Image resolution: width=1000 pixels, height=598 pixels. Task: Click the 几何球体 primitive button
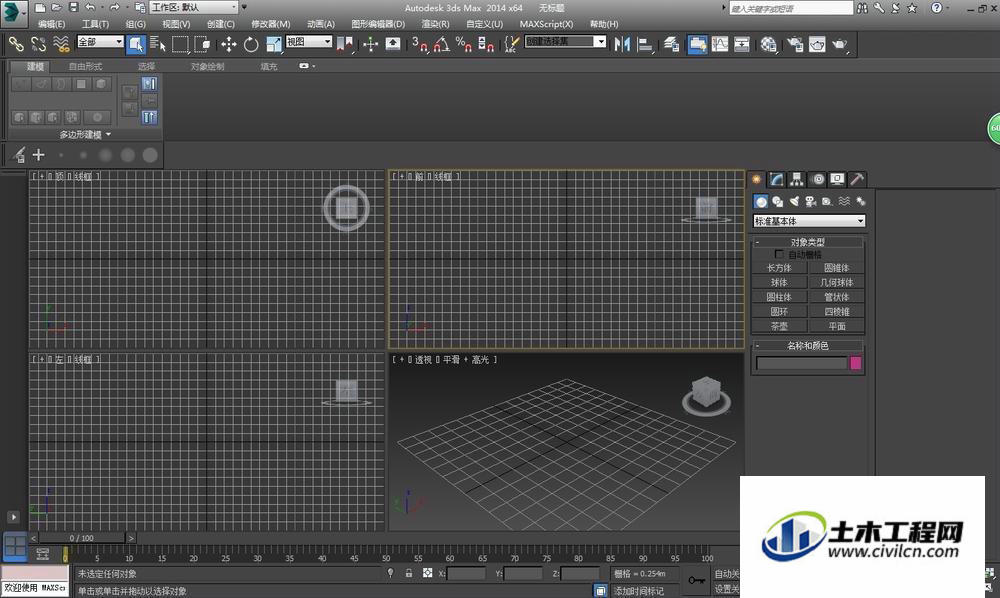point(837,282)
